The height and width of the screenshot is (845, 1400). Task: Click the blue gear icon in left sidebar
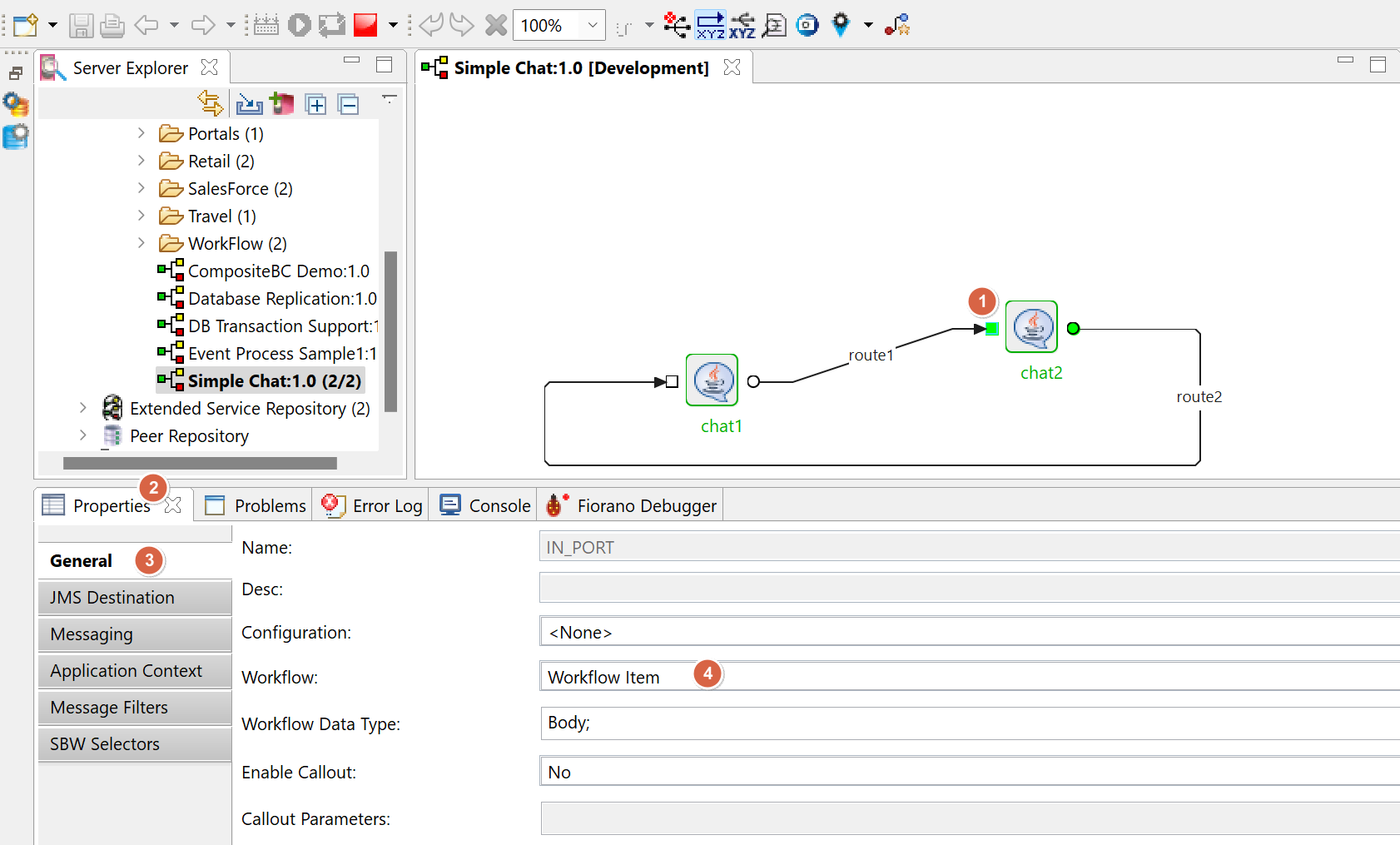16,136
